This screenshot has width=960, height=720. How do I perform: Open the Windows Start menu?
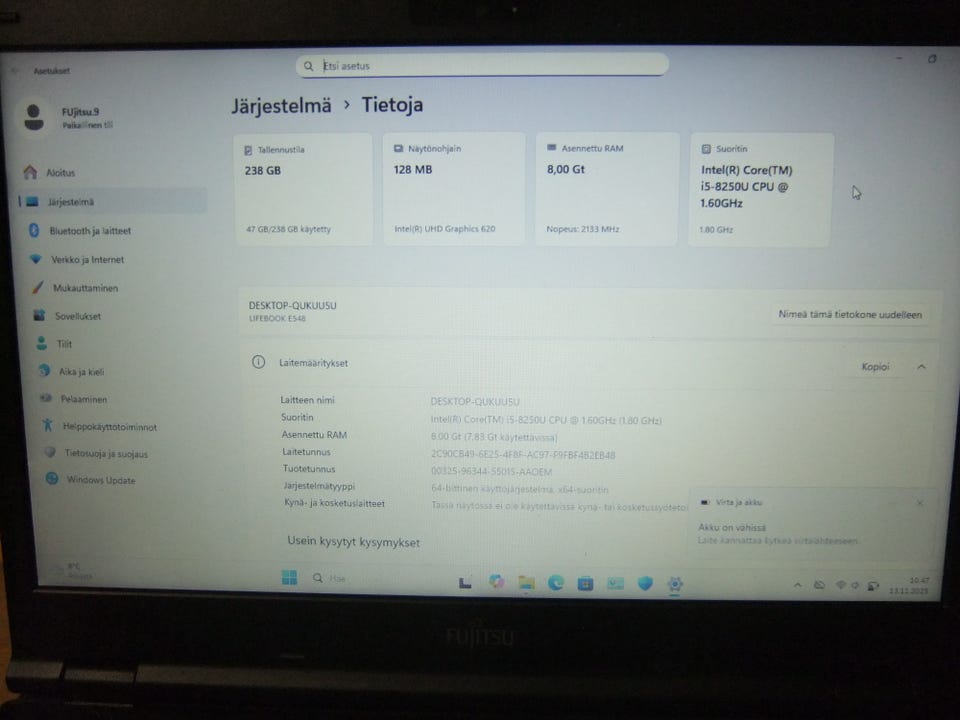[x=290, y=577]
